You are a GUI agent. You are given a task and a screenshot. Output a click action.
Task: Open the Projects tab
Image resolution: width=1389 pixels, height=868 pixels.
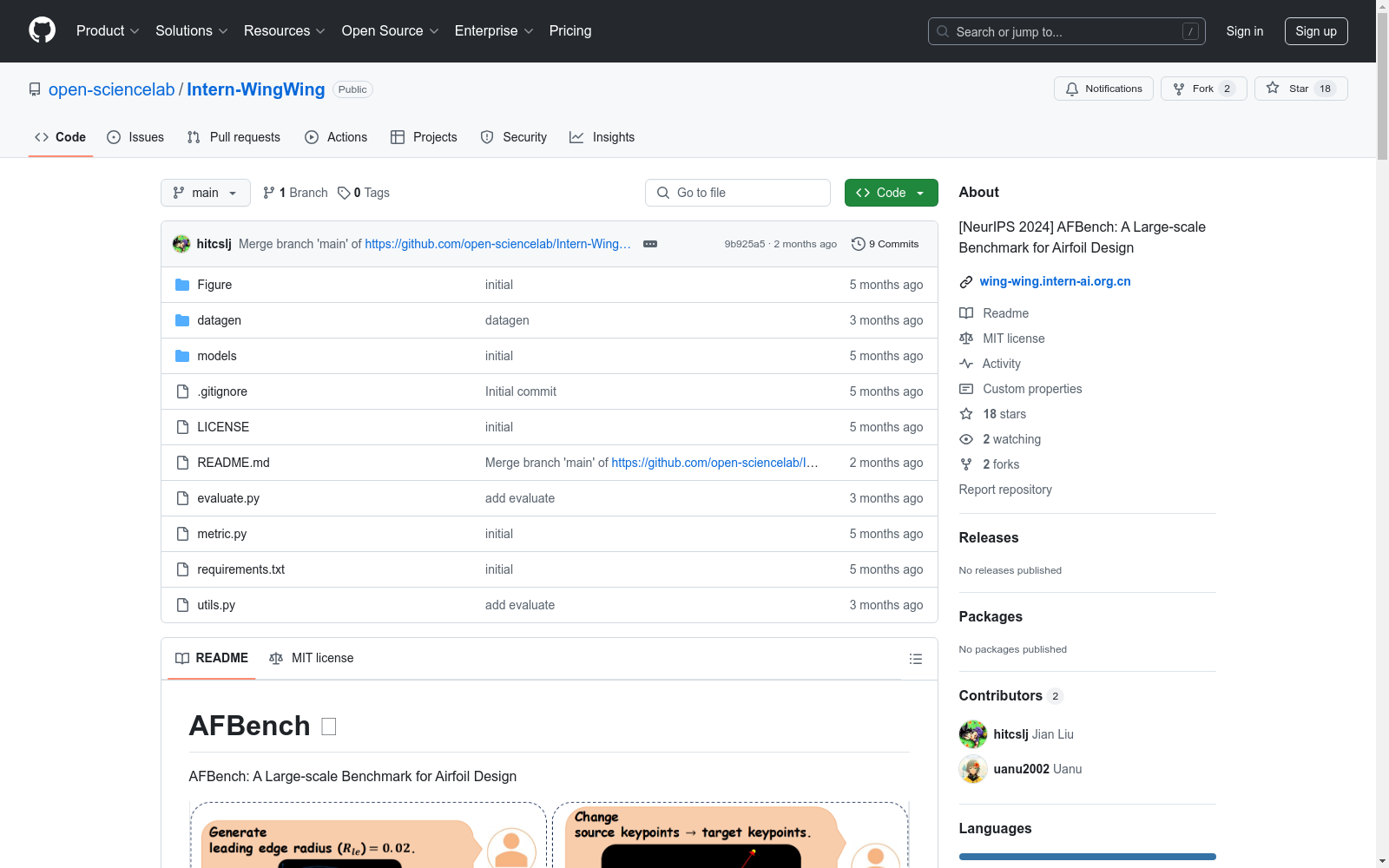click(x=424, y=137)
